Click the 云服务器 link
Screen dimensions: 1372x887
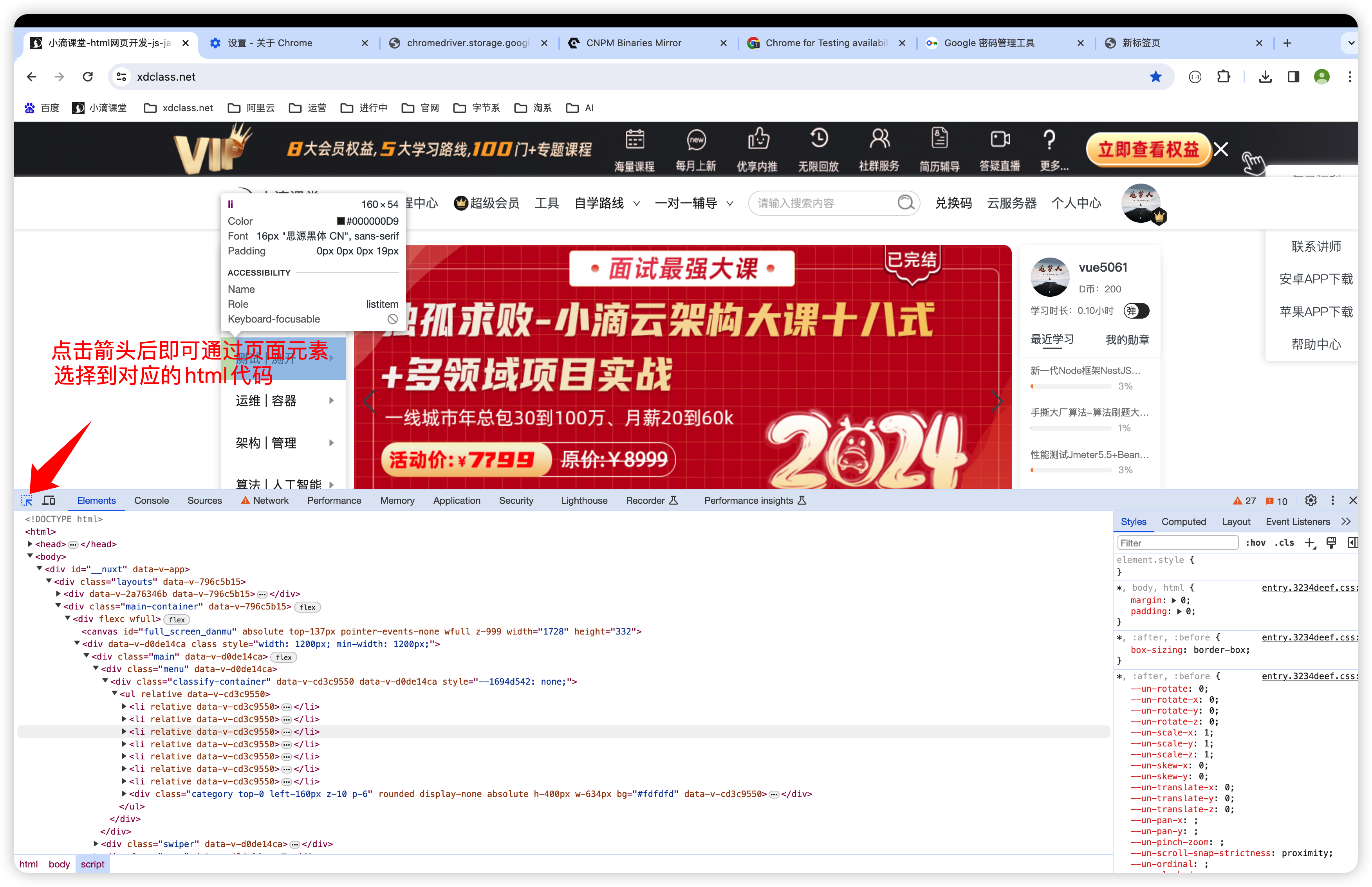click(1011, 203)
